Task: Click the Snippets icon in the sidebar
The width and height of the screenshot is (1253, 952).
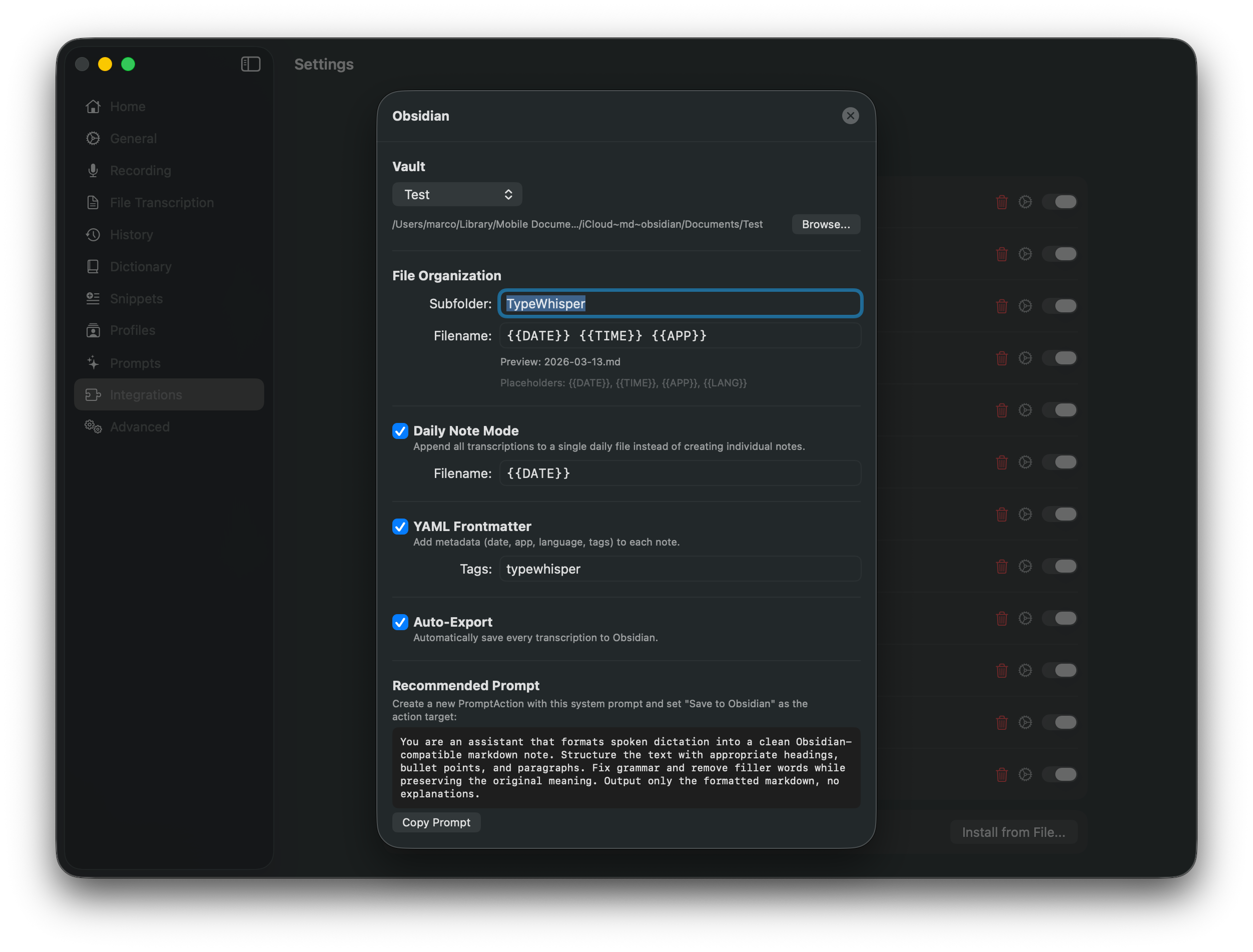Action: point(93,299)
